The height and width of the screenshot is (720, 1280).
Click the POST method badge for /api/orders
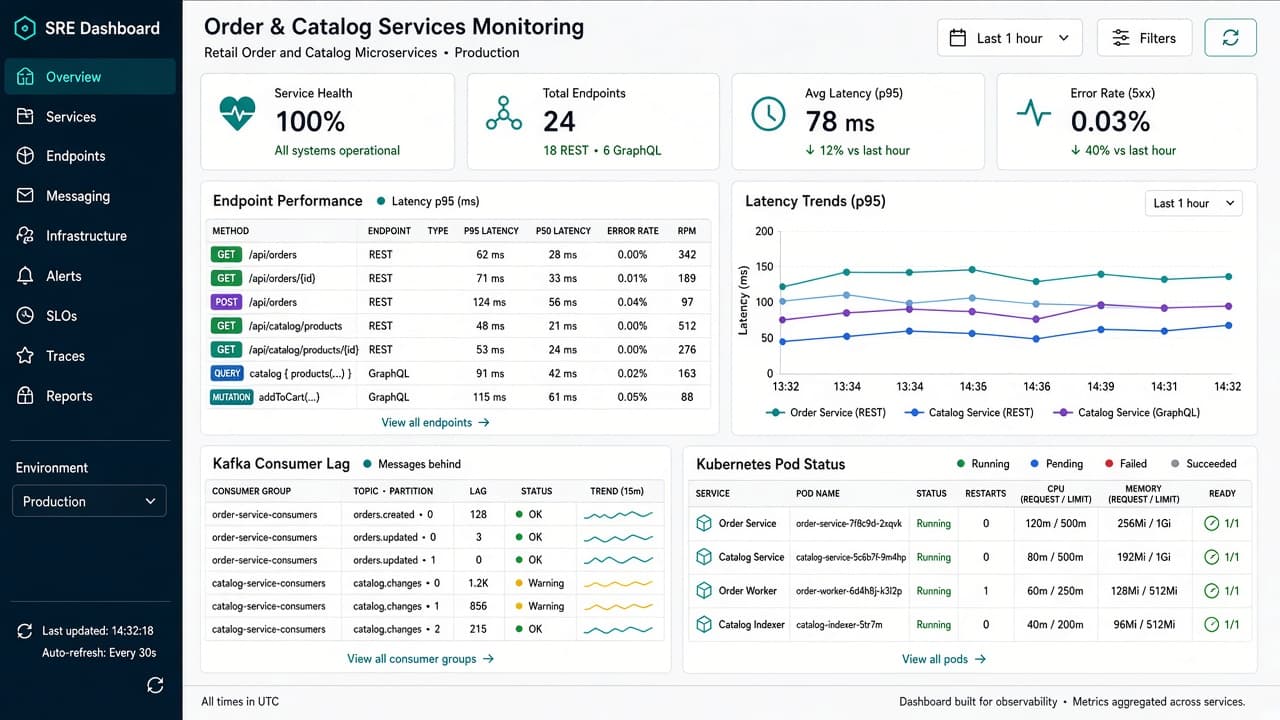[x=226, y=302]
